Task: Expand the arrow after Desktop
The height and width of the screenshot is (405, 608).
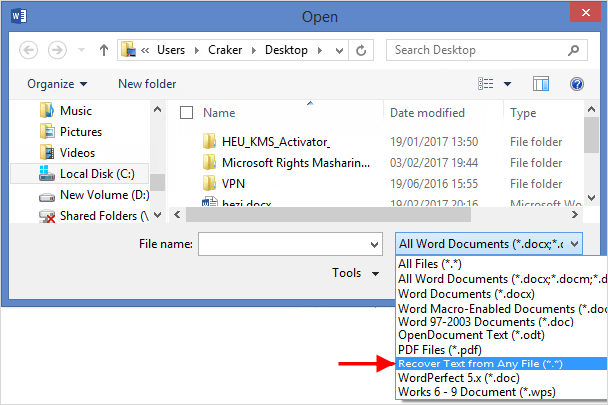Action: (x=320, y=50)
